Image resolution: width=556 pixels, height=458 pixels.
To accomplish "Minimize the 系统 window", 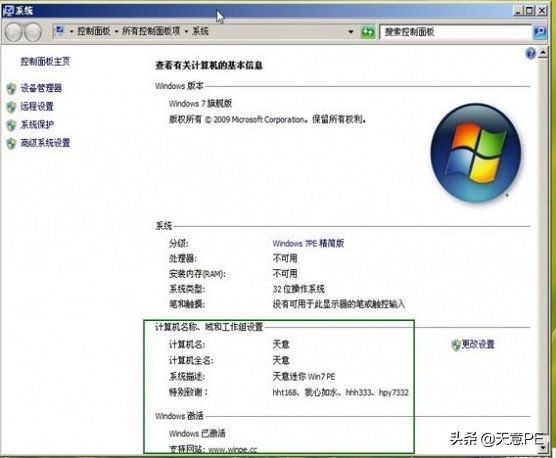I will click(518, 11).
